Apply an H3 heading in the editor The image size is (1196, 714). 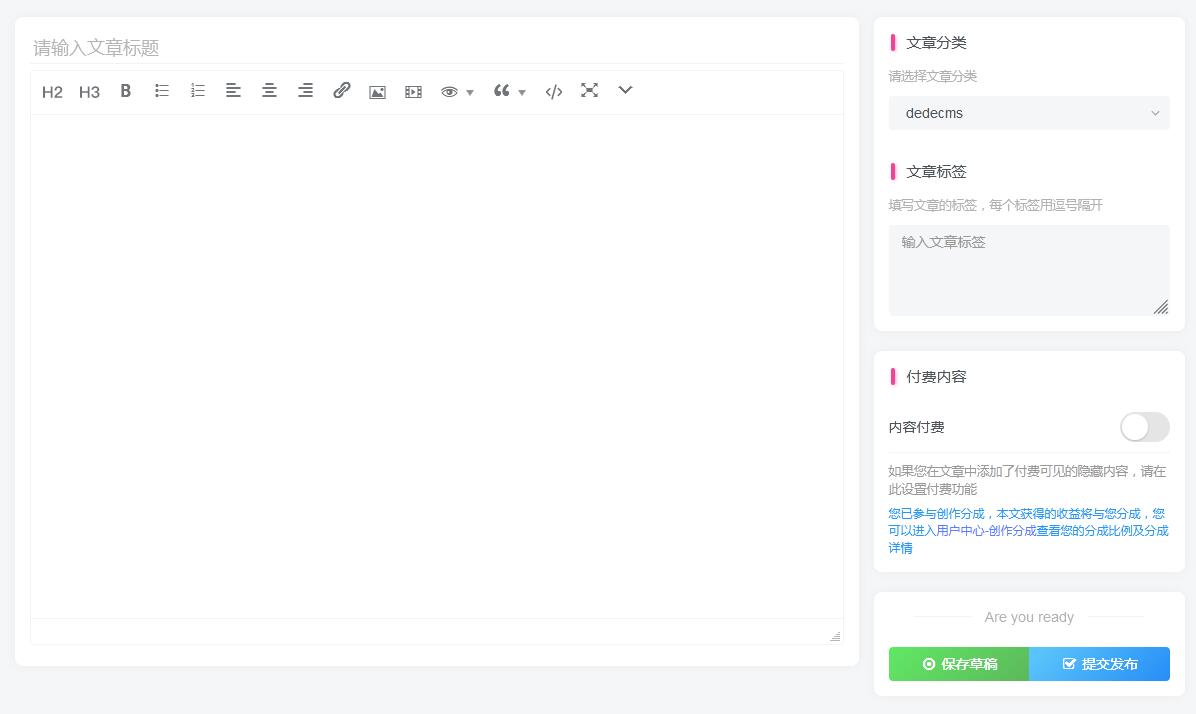[x=89, y=91]
